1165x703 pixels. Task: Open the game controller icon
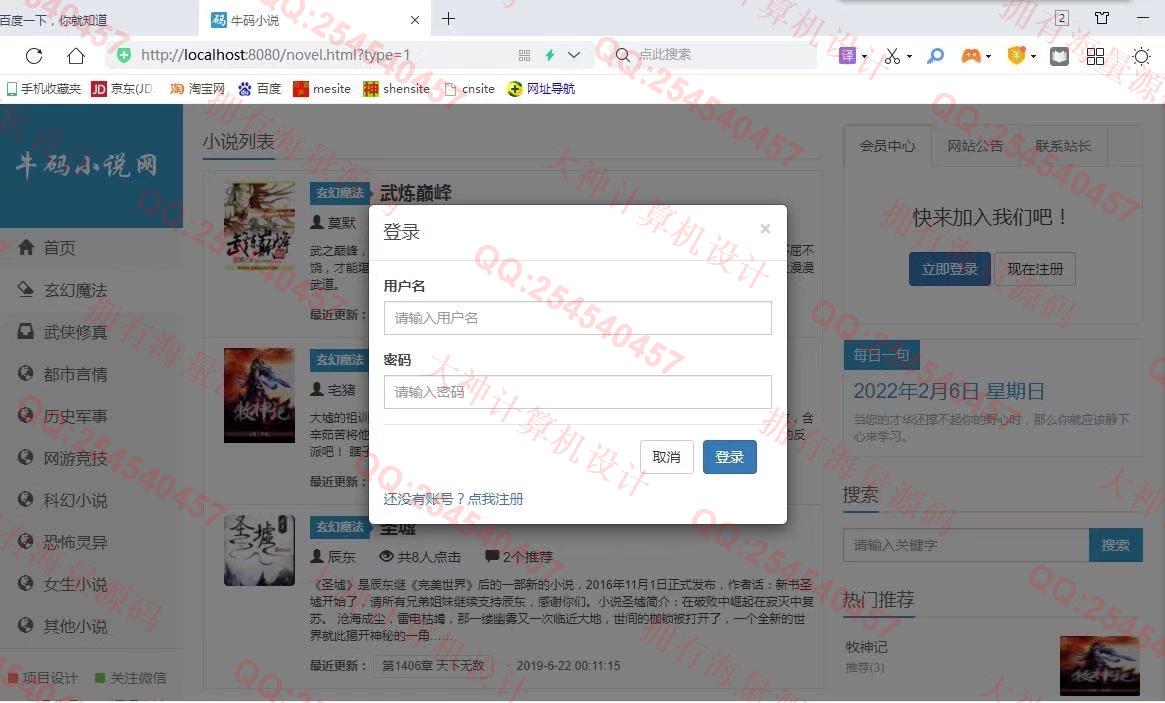coord(971,56)
